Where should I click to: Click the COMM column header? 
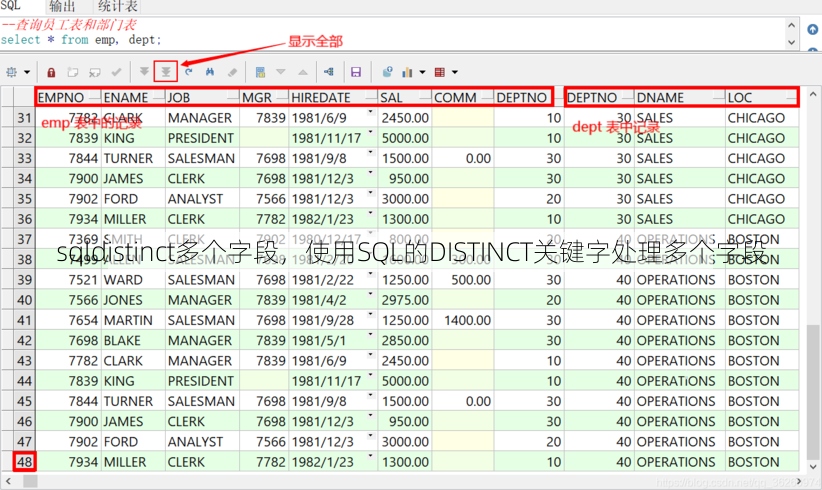pos(462,97)
